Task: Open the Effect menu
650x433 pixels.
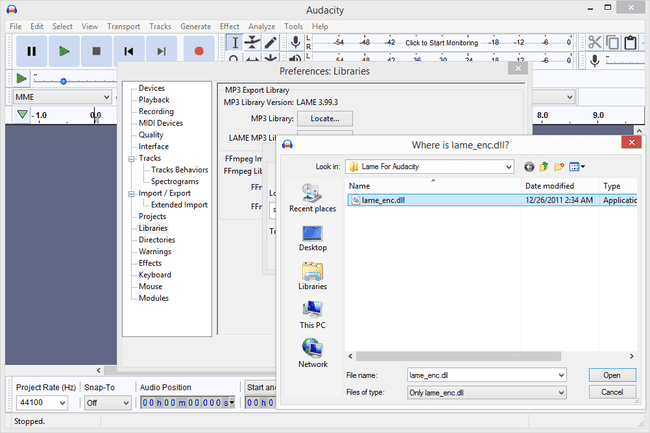Action: (x=229, y=26)
